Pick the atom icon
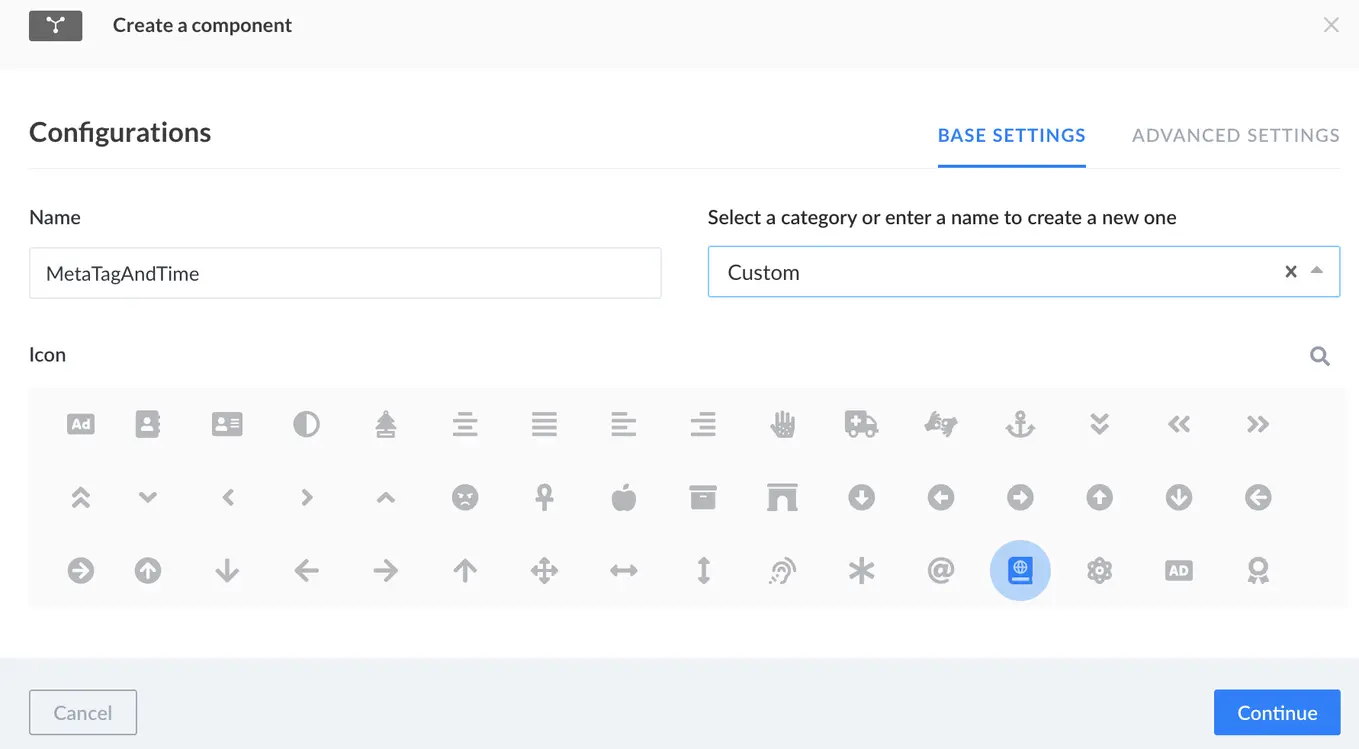1359x749 pixels. coord(1099,570)
